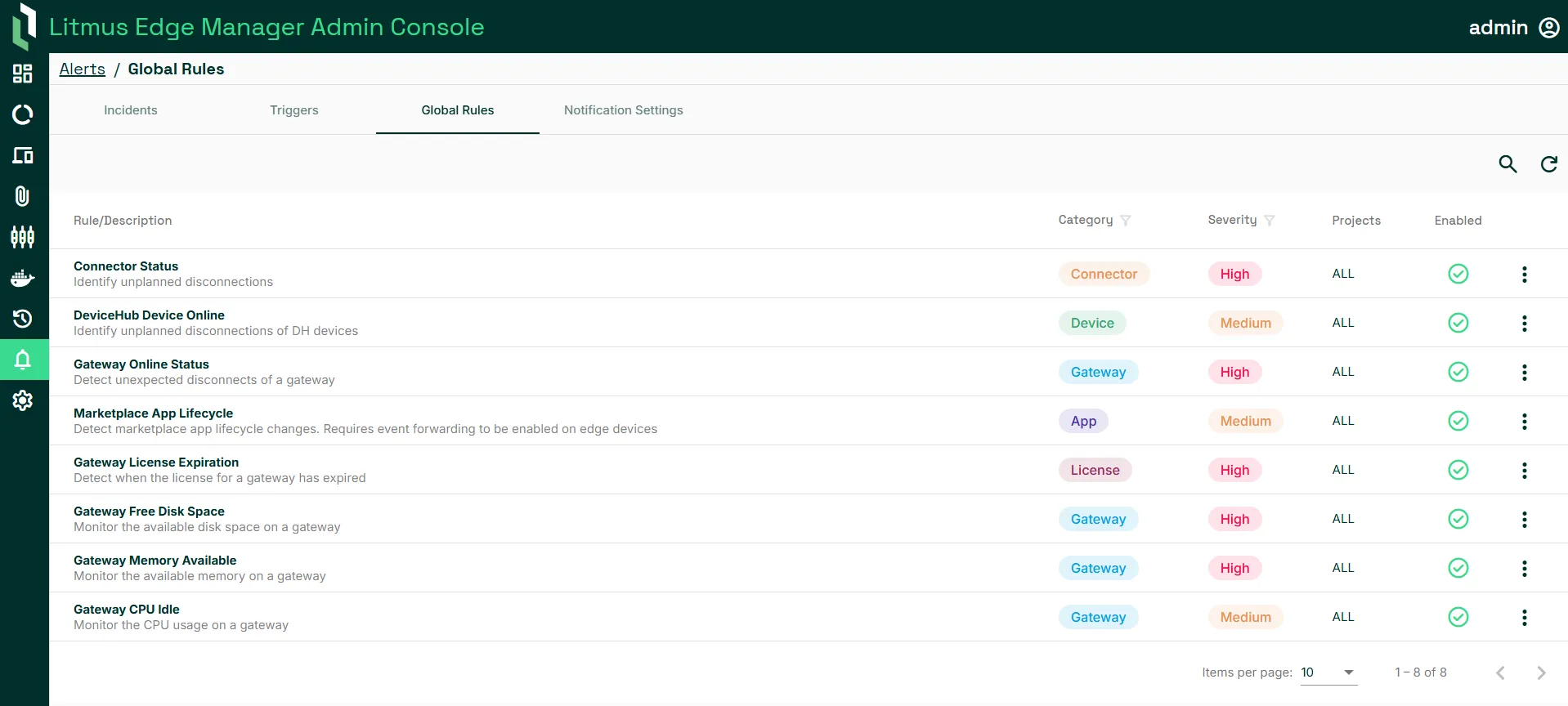The image size is (1568, 706).
Task: Open the dashboard icon in sidebar
Action: click(x=23, y=74)
